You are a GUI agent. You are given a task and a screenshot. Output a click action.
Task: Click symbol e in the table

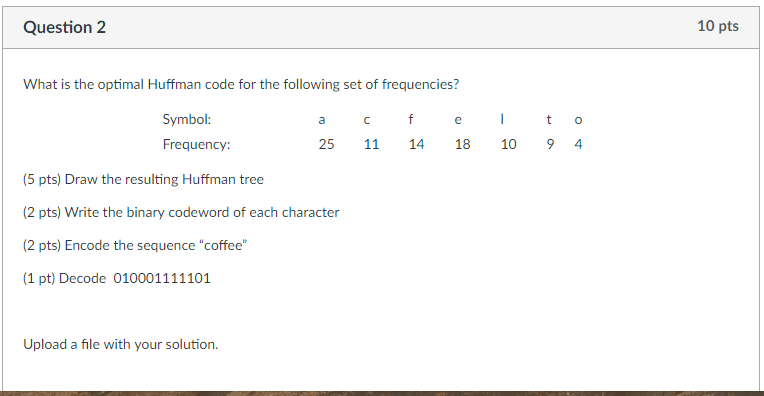click(x=458, y=120)
